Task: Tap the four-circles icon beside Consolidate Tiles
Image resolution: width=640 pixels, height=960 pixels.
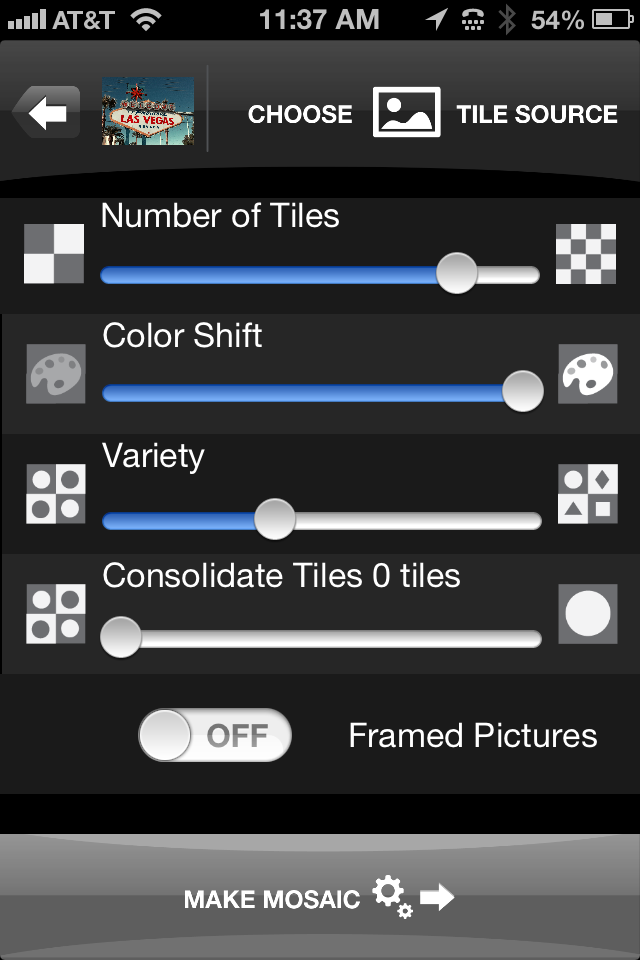Action: click(56, 614)
